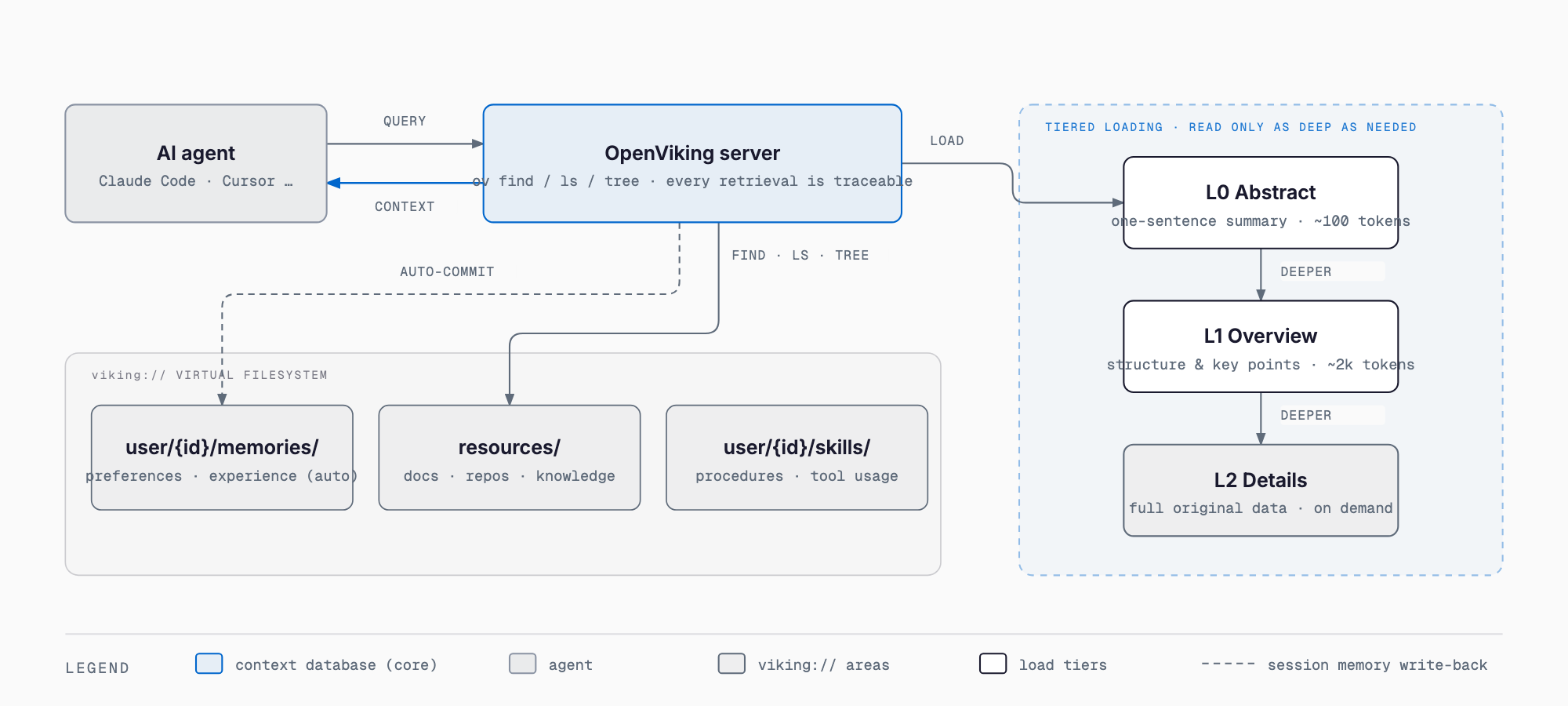The width and height of the screenshot is (1568, 706).
Task: Click the DEEPER label below L1 Overview
Action: (1306, 415)
